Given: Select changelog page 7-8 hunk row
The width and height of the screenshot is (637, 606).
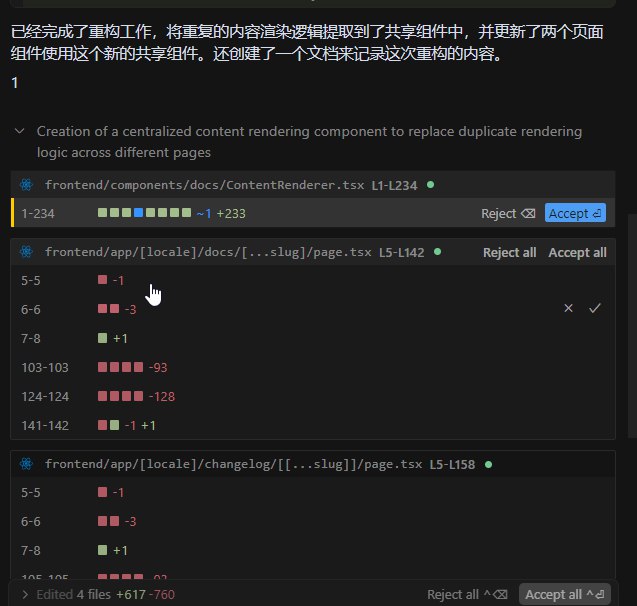Looking at the screenshot, I should [313, 550].
